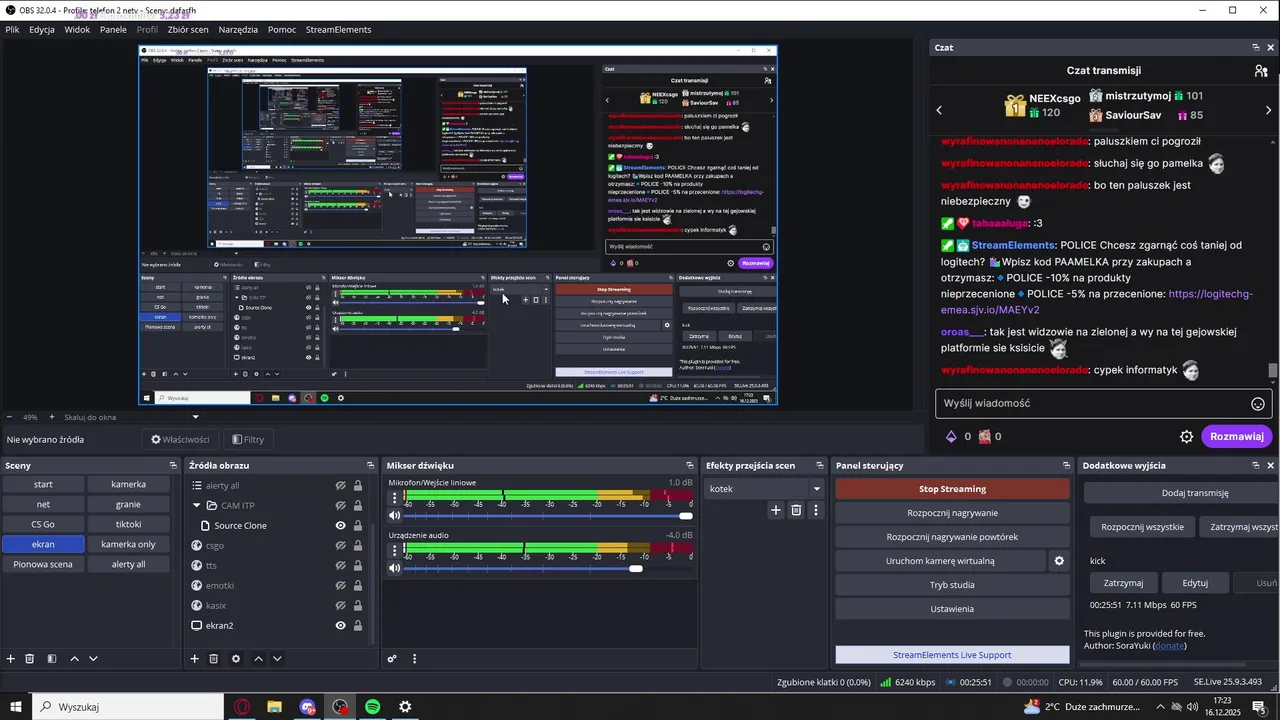
Task: Click Rozpocznij nagrywanie button
Action: (x=952, y=513)
